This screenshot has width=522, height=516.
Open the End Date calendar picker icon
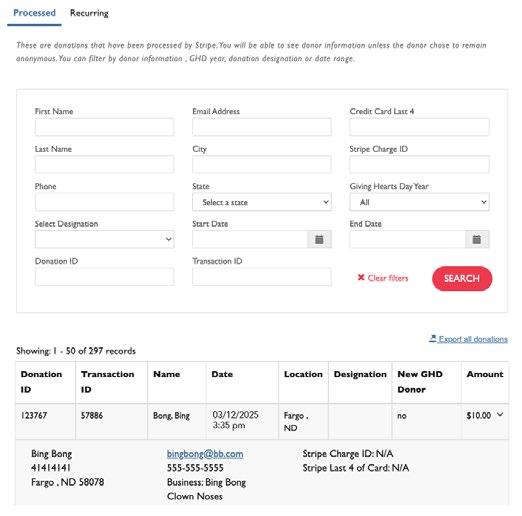tap(477, 239)
